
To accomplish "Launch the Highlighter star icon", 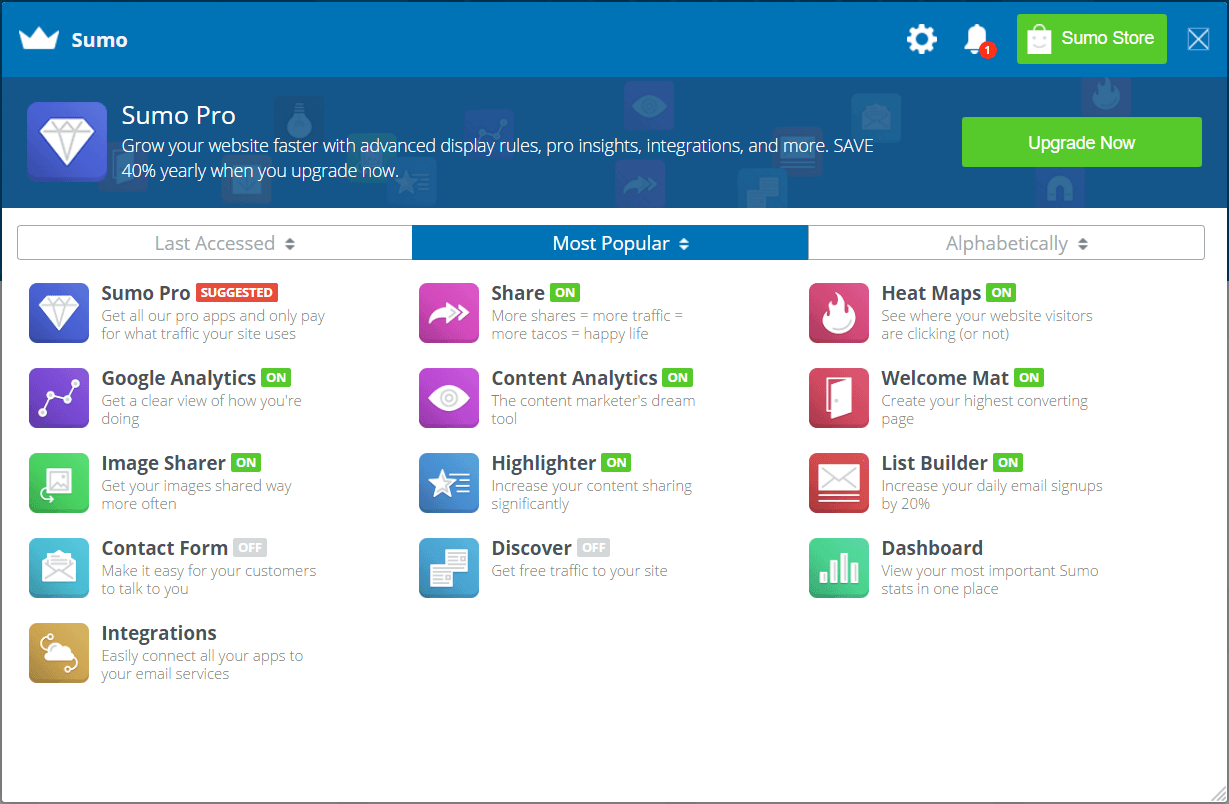I will coord(449,483).
